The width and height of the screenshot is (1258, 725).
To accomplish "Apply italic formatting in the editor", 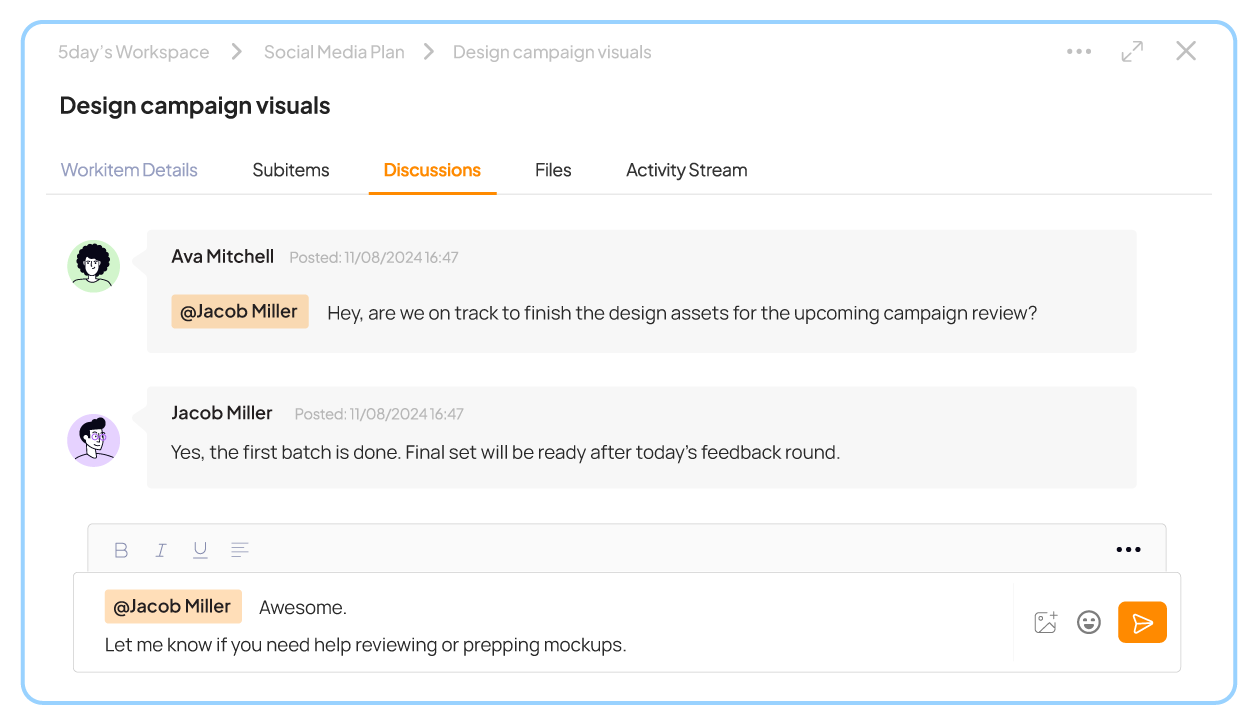I will pos(160,550).
